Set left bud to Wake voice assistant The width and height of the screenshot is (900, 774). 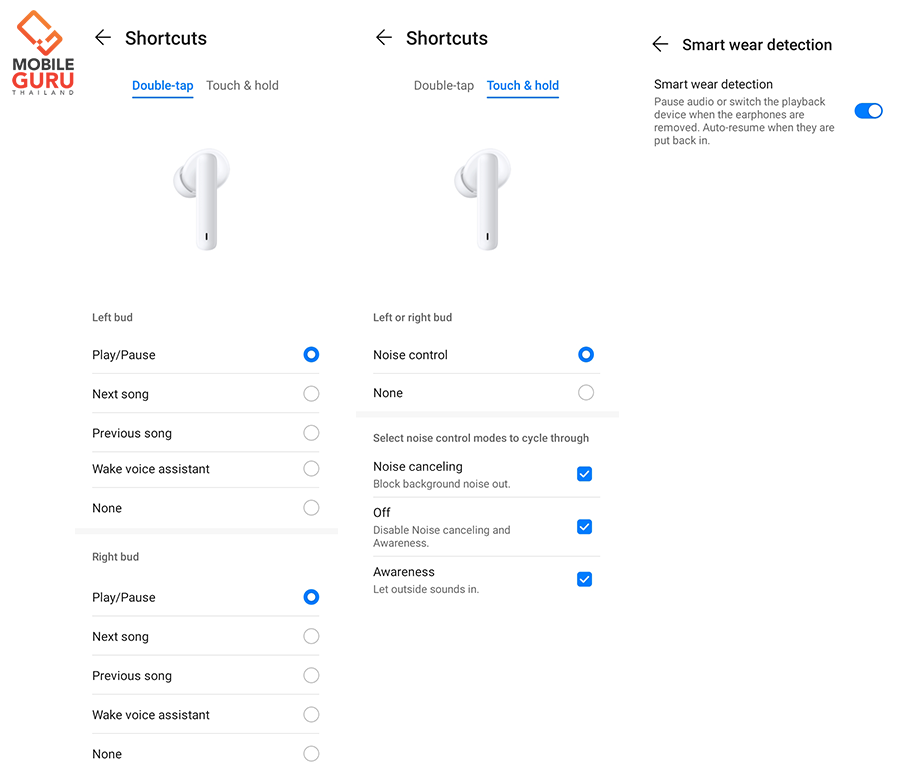[x=311, y=469]
